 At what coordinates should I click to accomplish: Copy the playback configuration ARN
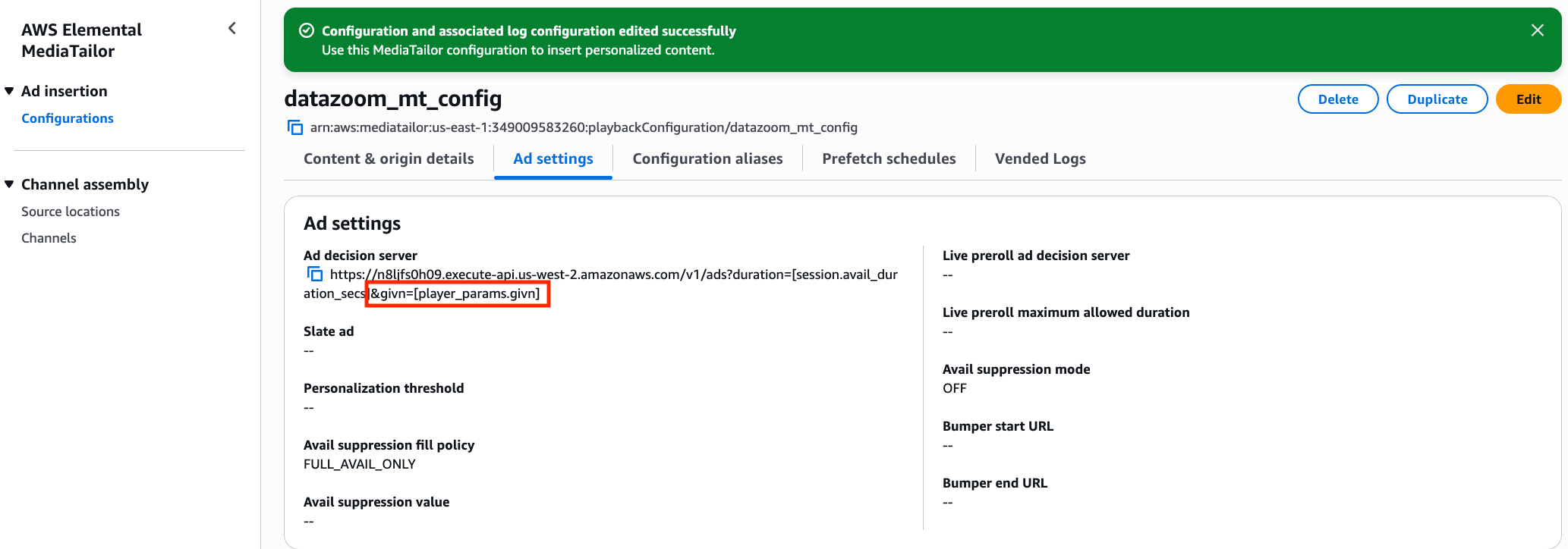294,127
